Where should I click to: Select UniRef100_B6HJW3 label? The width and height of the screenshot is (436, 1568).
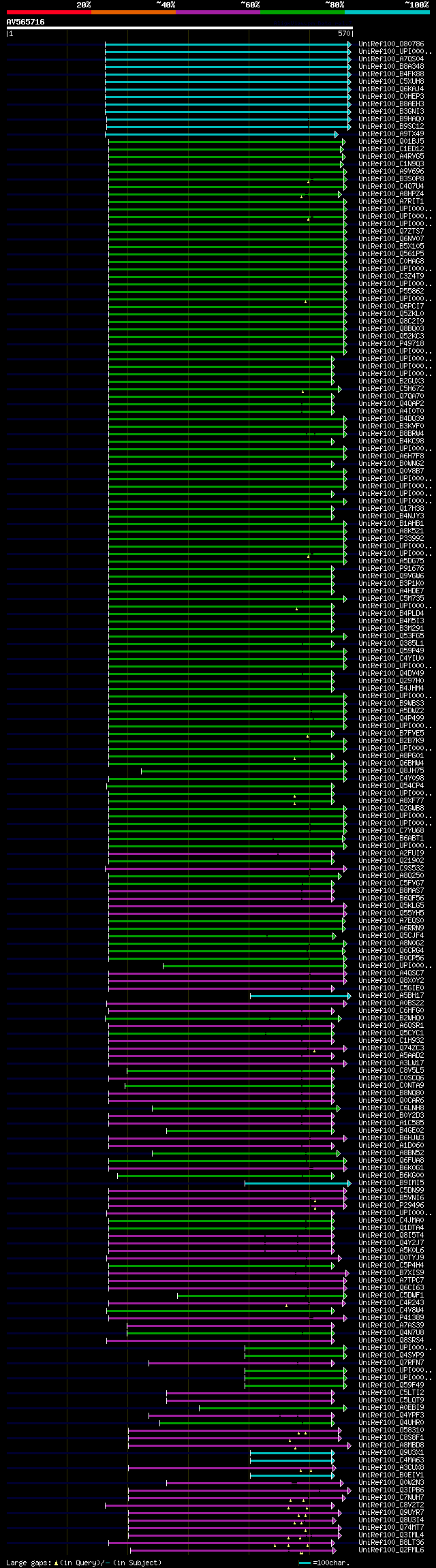point(391,1138)
